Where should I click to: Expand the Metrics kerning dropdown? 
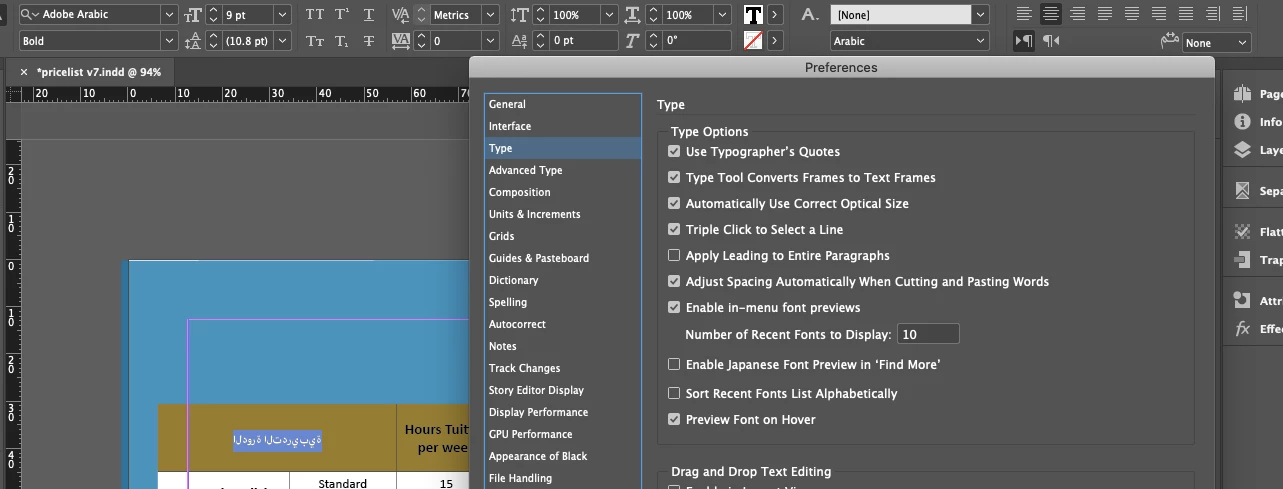490,15
